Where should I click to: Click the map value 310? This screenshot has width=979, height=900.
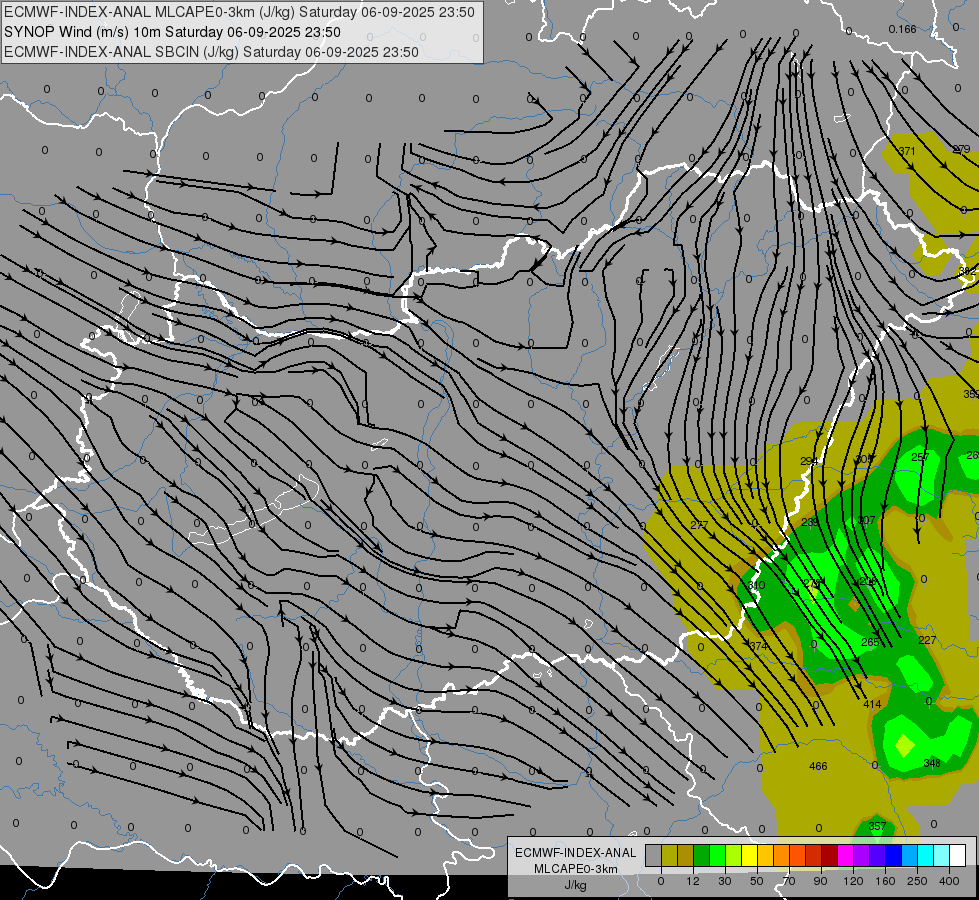756,585
